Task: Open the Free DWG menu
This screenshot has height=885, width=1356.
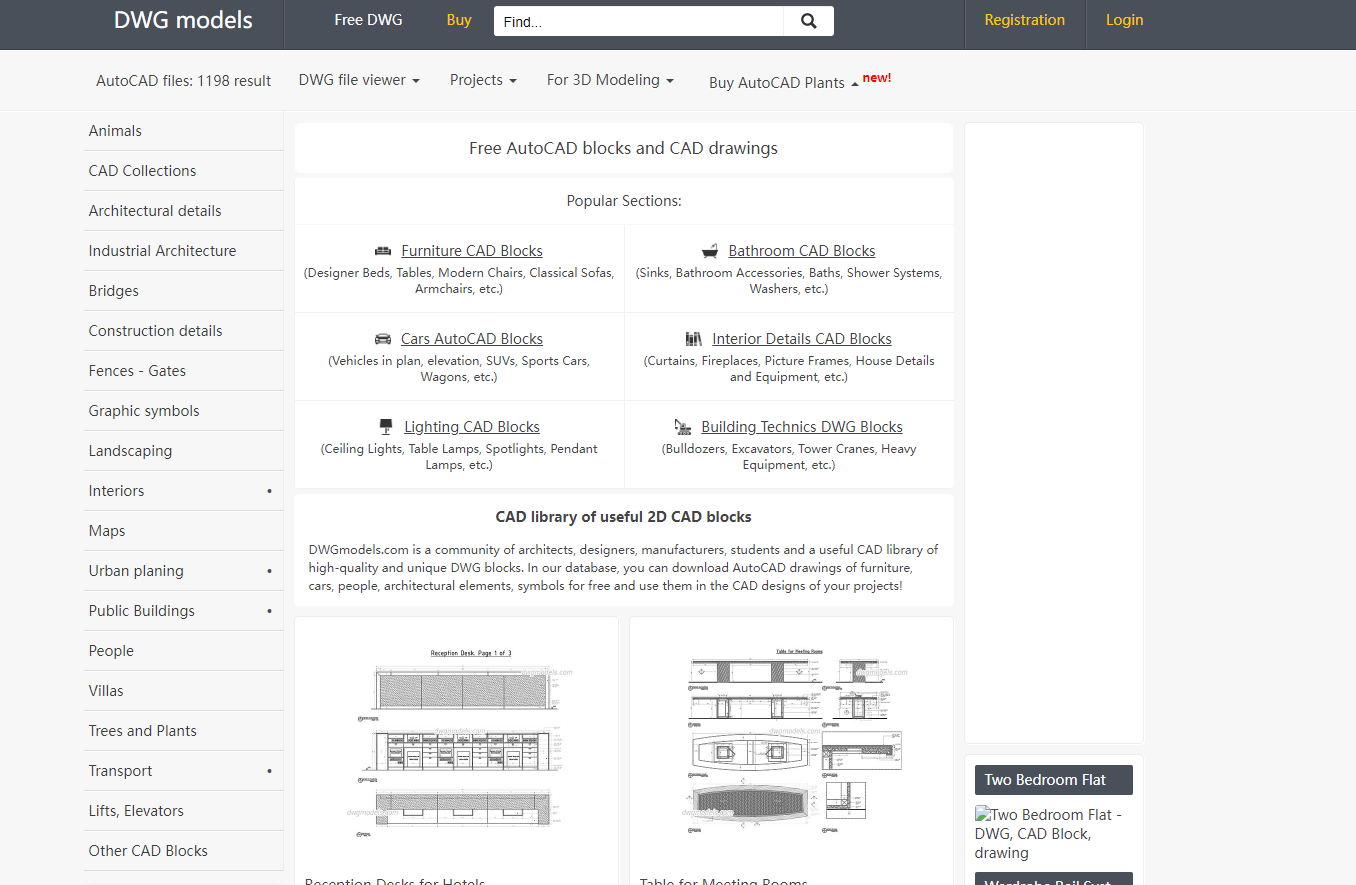Action: click(x=368, y=19)
